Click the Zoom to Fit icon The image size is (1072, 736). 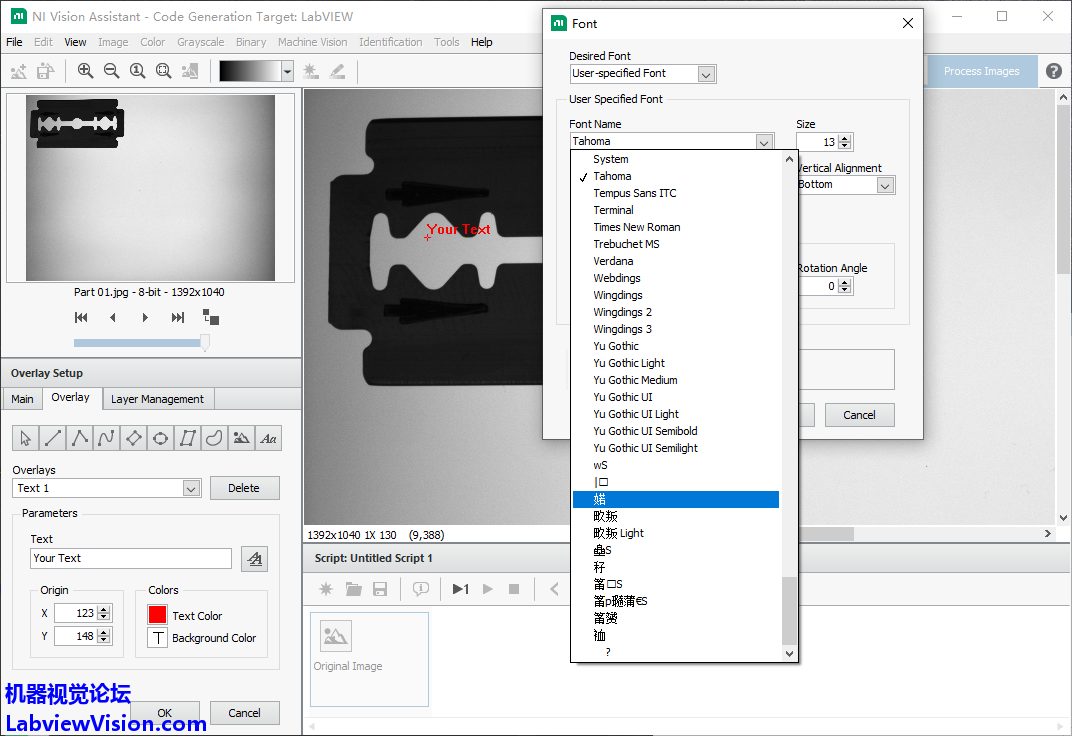[163, 71]
